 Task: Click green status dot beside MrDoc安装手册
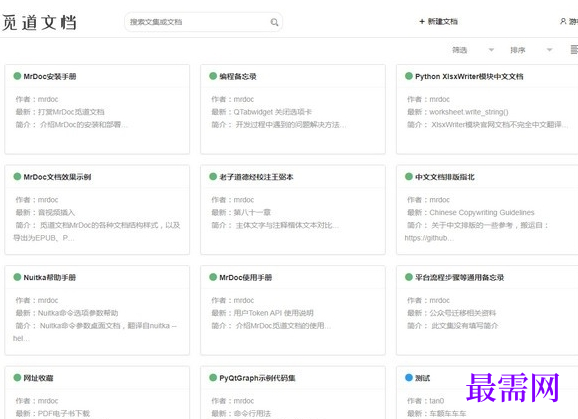coord(17,76)
